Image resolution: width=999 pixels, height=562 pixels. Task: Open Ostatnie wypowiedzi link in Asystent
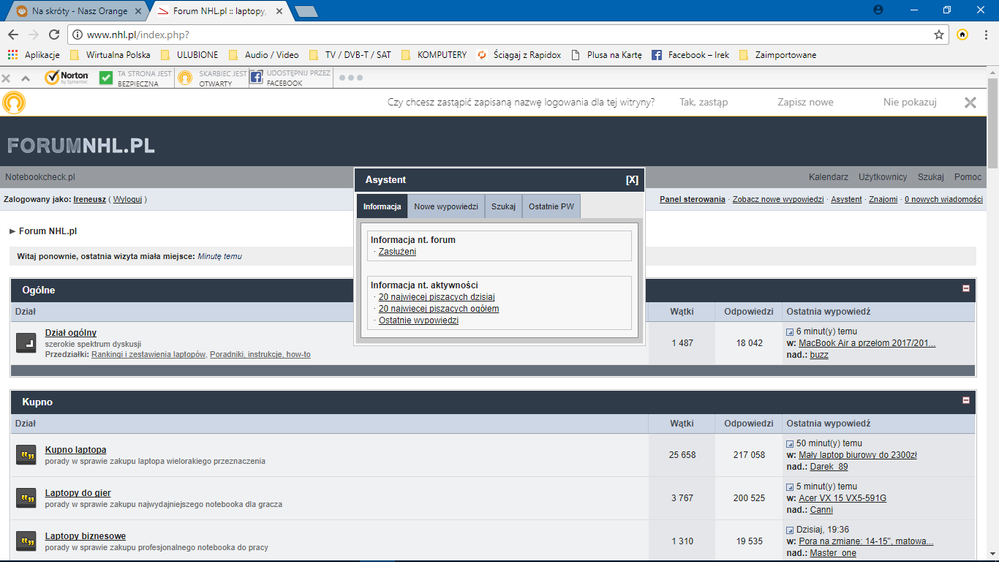point(418,320)
